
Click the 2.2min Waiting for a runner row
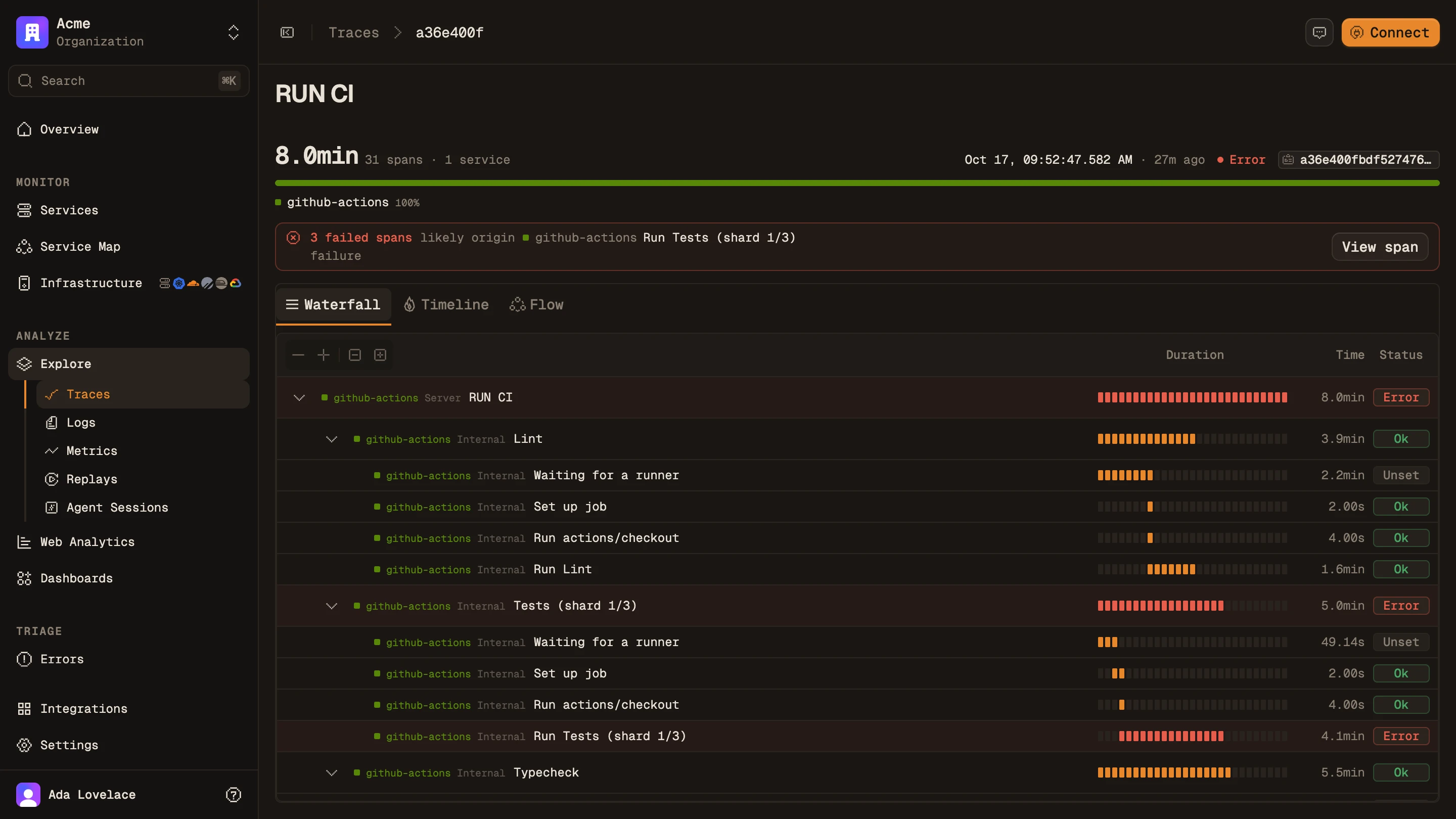point(857,476)
